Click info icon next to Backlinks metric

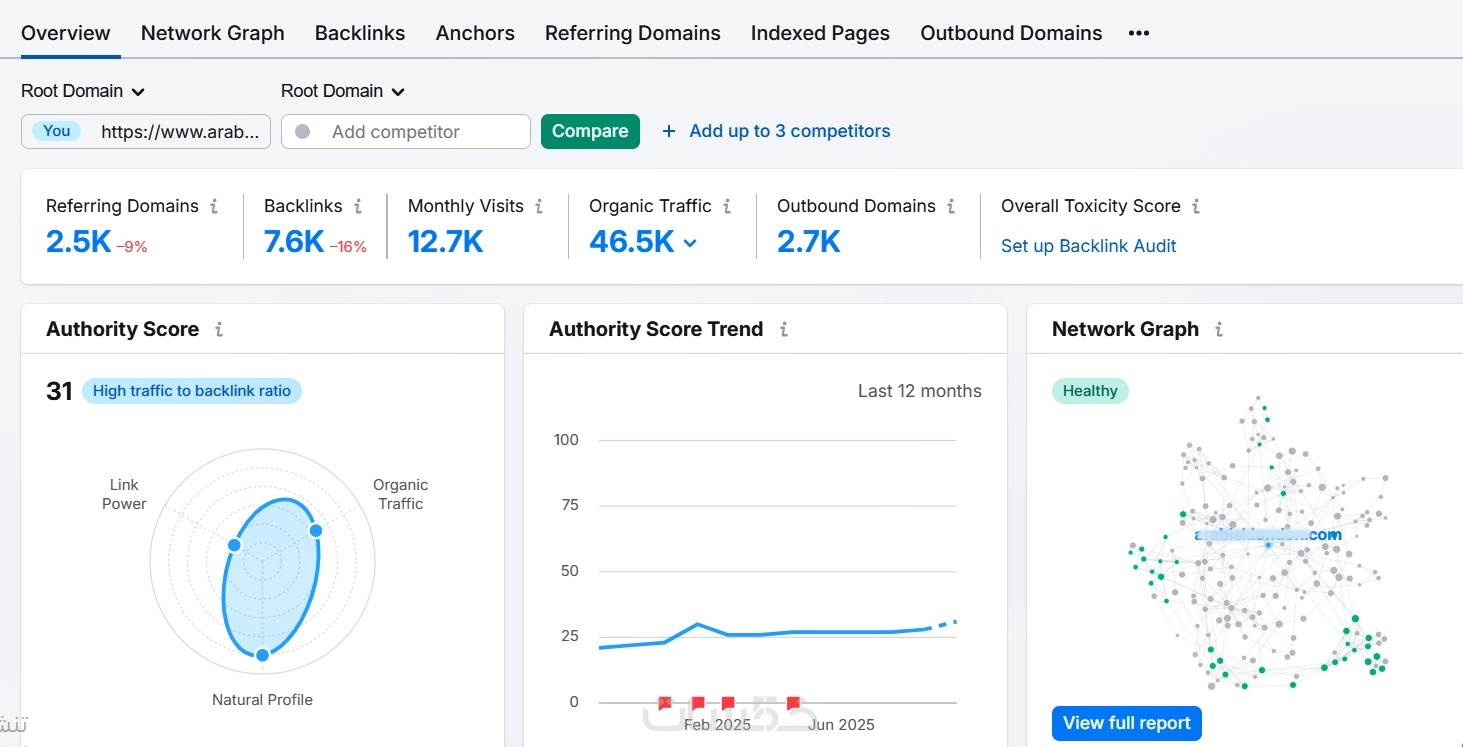[358, 206]
